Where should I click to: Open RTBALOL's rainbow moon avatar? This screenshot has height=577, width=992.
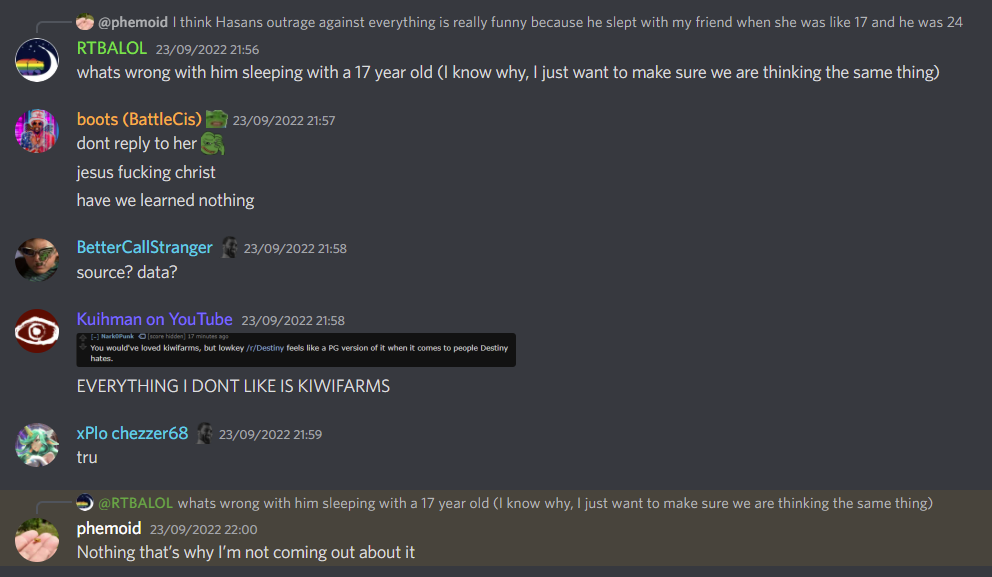click(x=37, y=60)
